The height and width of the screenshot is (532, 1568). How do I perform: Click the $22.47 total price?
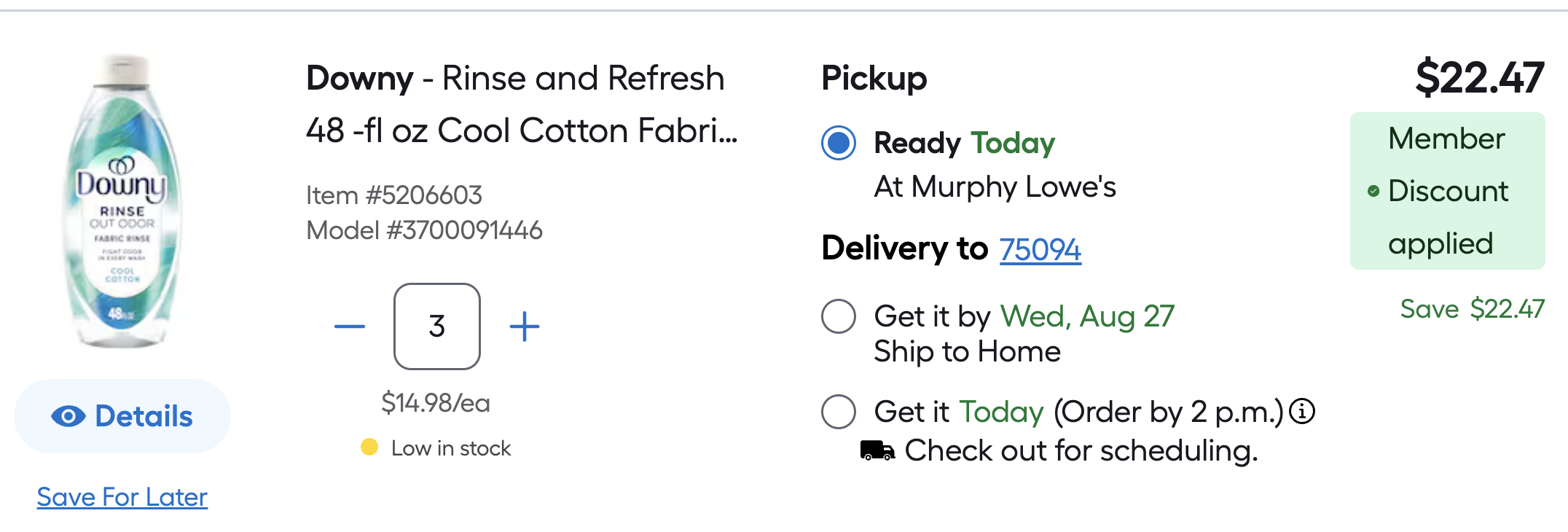tap(1479, 77)
